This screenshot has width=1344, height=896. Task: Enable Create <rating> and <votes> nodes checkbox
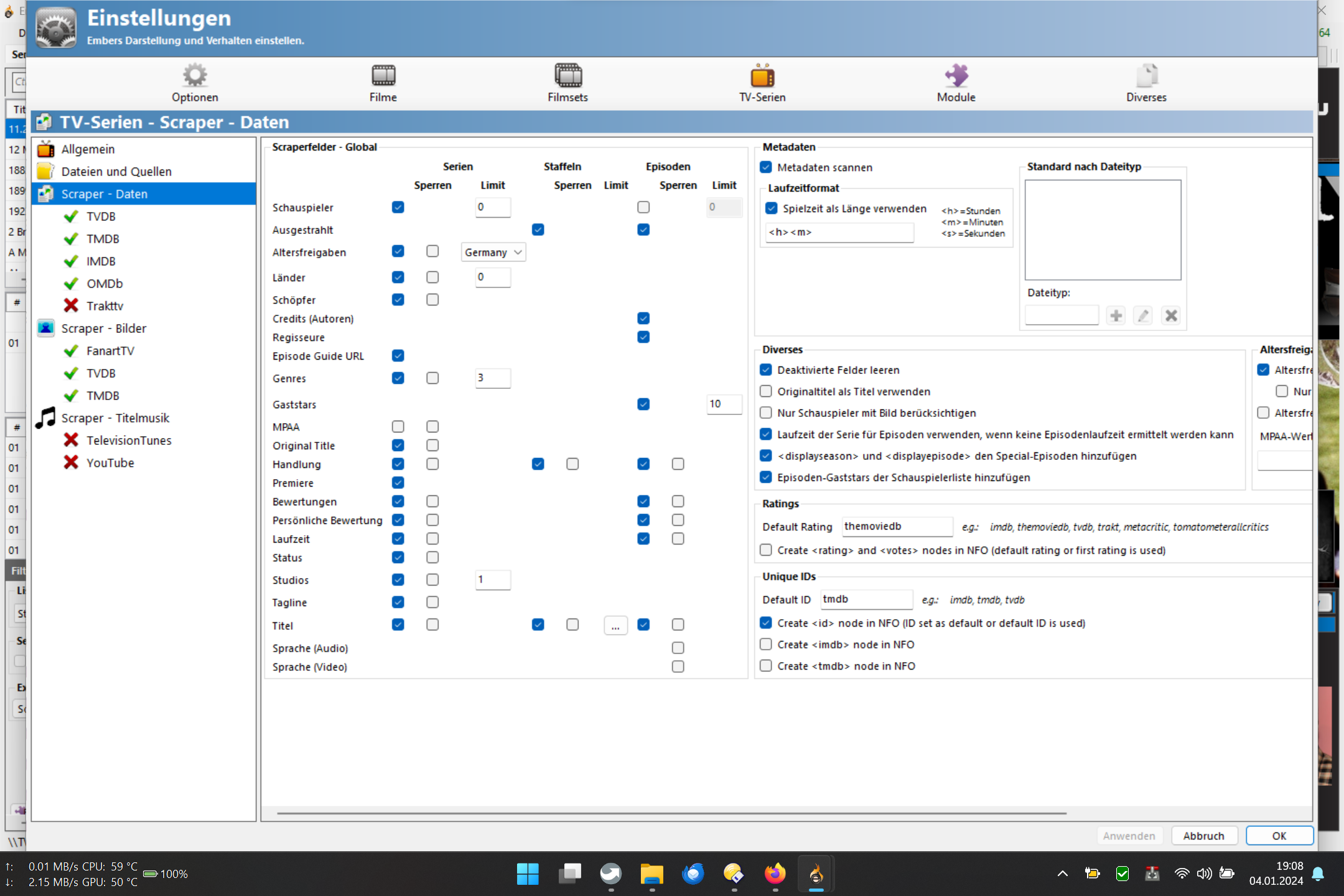(766, 550)
